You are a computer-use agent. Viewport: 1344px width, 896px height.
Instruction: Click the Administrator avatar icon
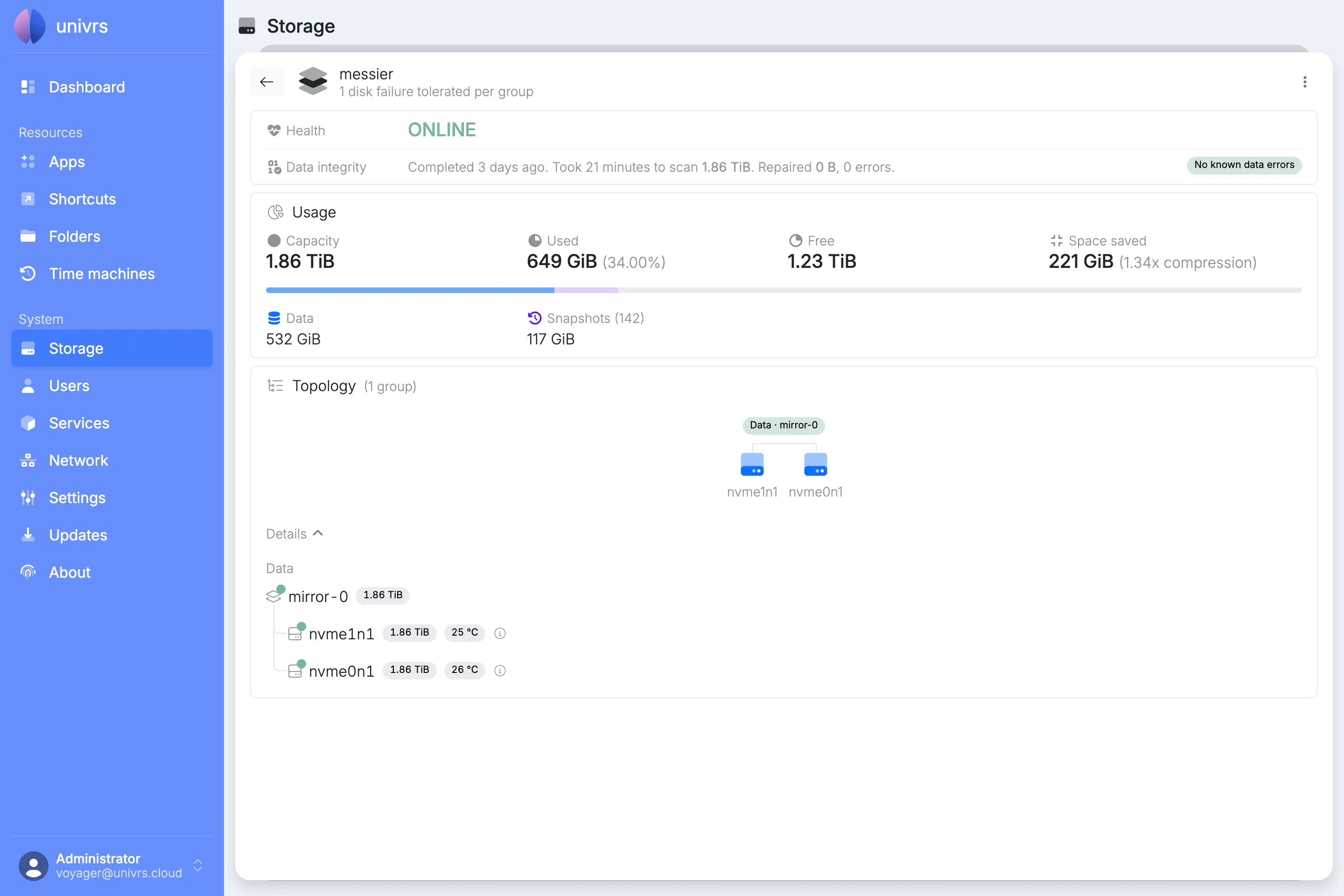click(33, 866)
